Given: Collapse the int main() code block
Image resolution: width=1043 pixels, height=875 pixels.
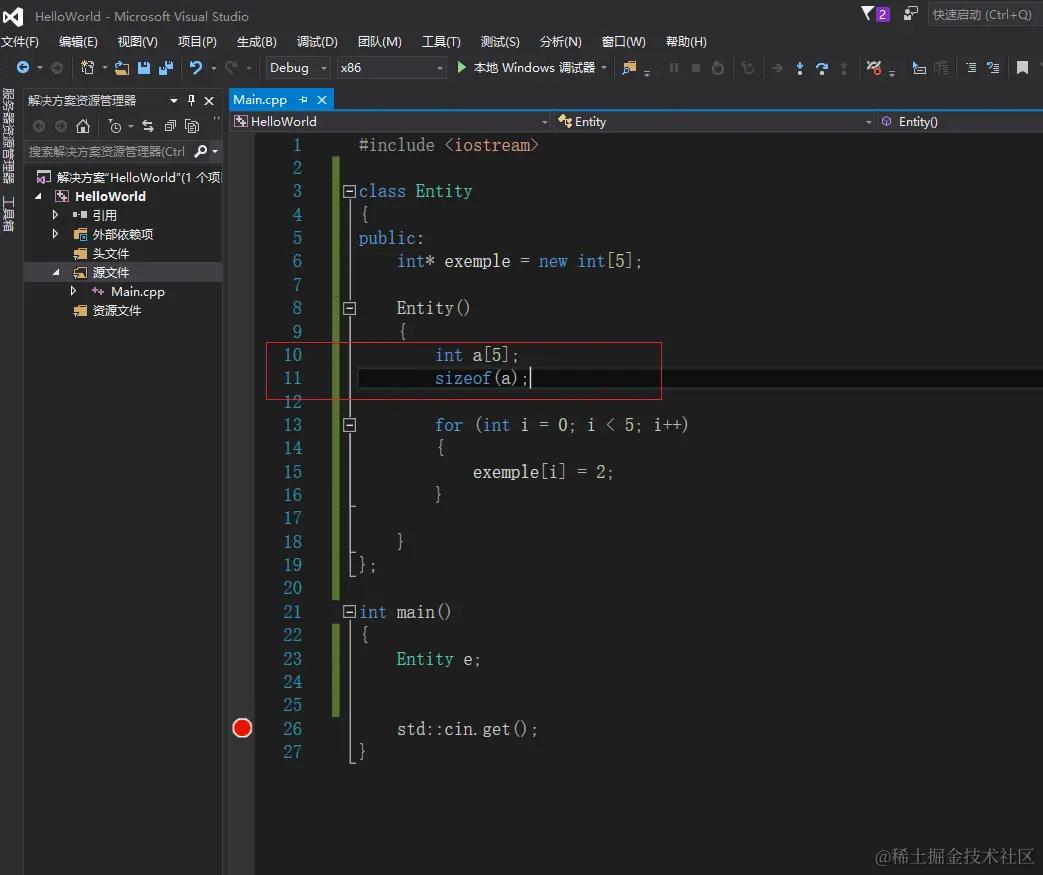Looking at the screenshot, I should (x=349, y=612).
